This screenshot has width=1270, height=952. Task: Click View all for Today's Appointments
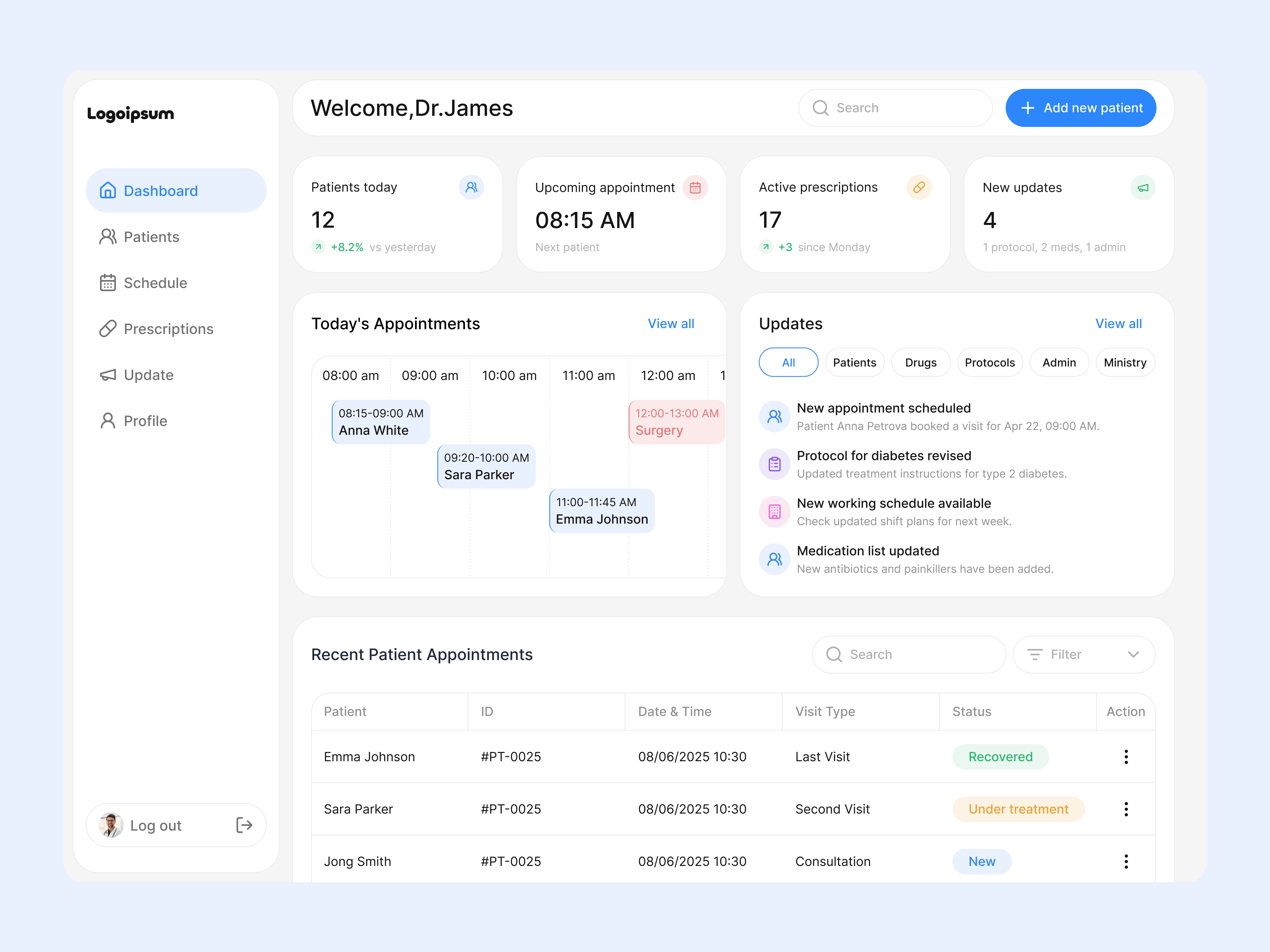point(671,324)
